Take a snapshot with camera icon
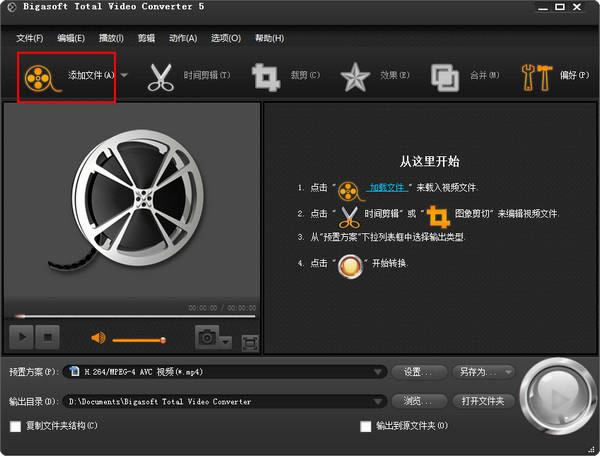Screen dimensions: 600x456 click(207, 337)
